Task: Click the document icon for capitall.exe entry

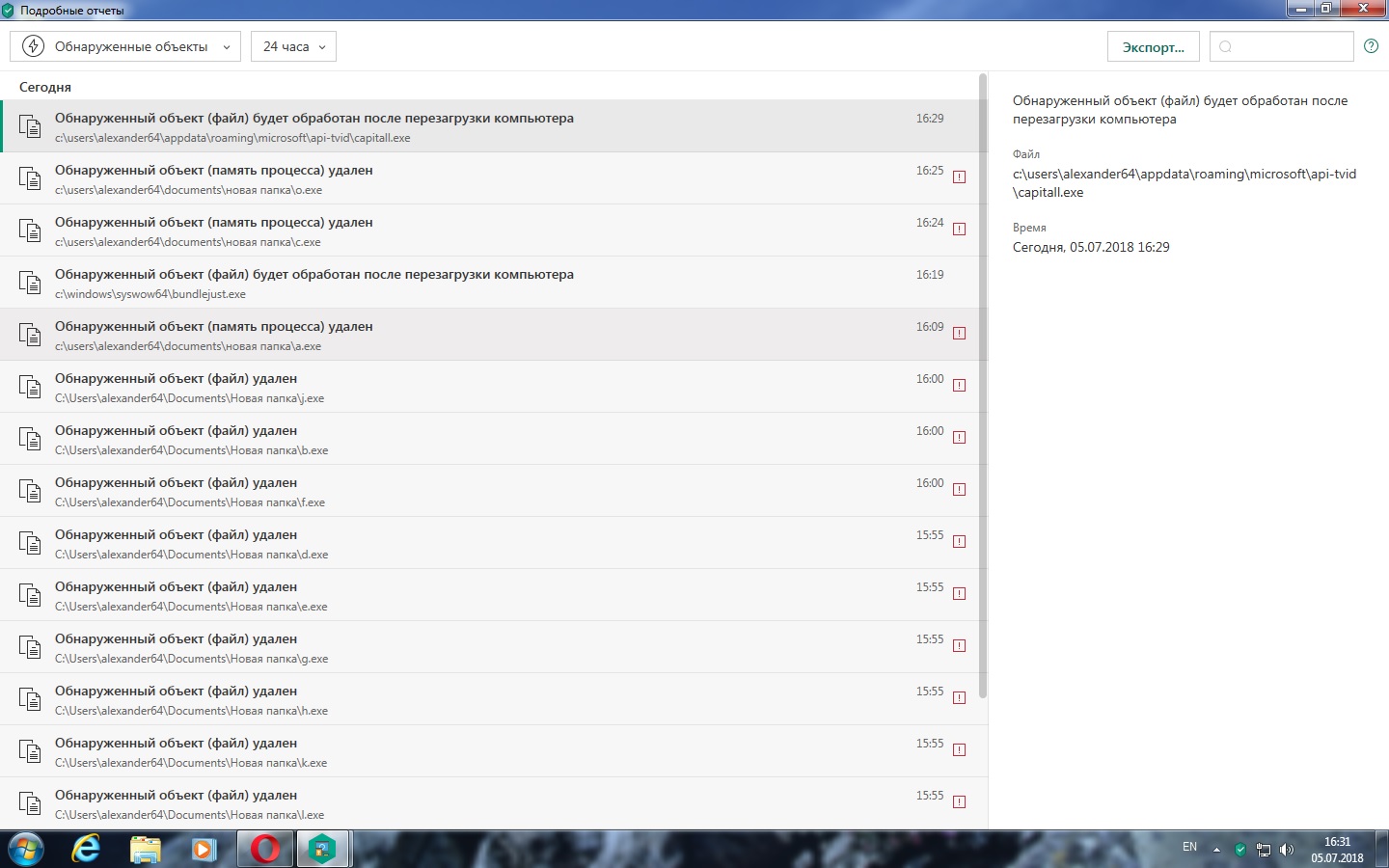Action: tap(30, 126)
